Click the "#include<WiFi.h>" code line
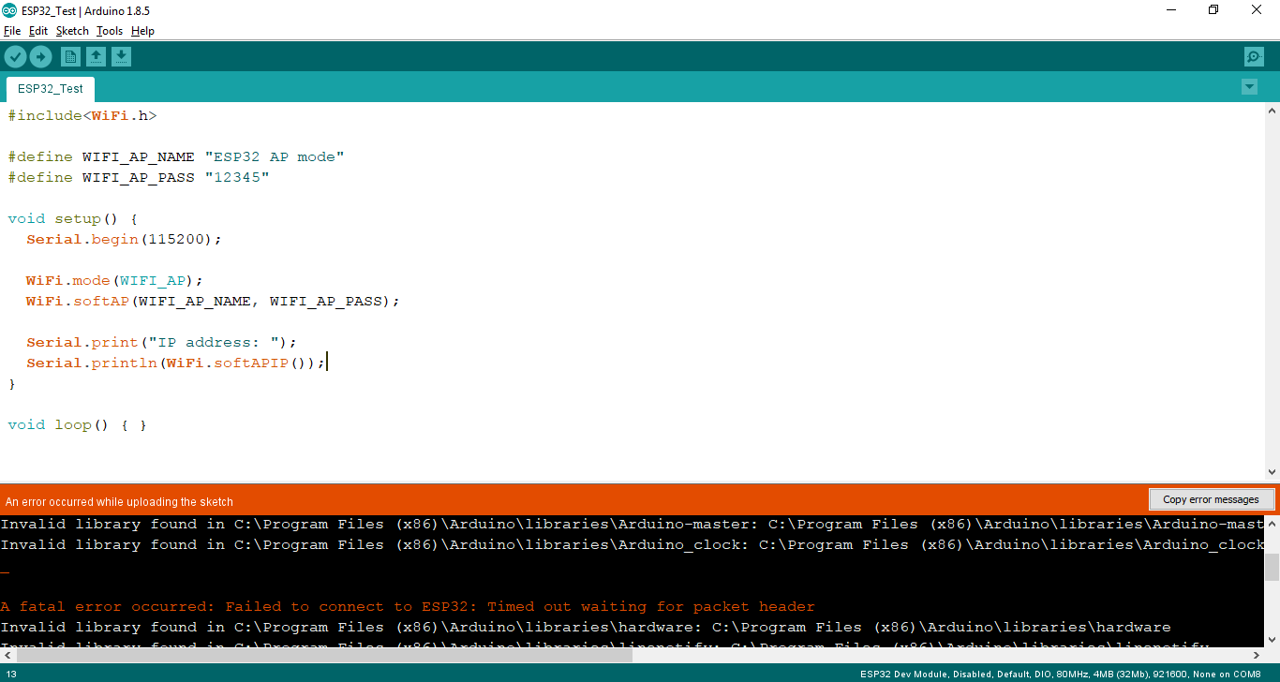 pos(82,116)
